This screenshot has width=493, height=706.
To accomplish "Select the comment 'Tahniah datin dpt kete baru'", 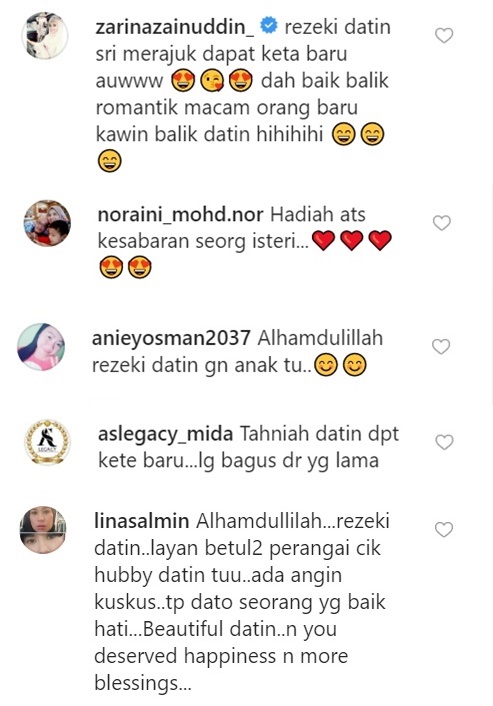I will pyautogui.click(x=249, y=447).
